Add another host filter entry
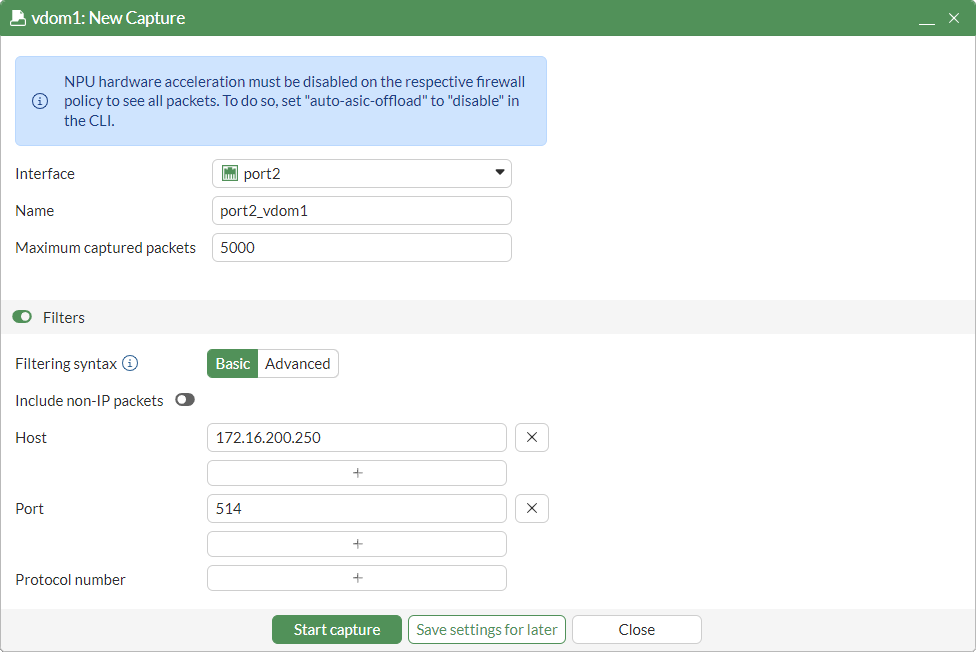The height and width of the screenshot is (652, 976). (356, 472)
